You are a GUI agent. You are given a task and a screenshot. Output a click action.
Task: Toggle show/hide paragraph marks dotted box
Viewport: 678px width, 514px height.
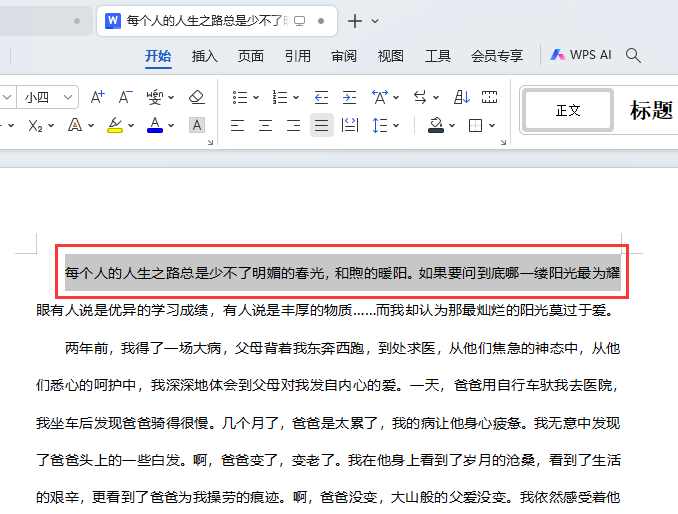pos(489,97)
